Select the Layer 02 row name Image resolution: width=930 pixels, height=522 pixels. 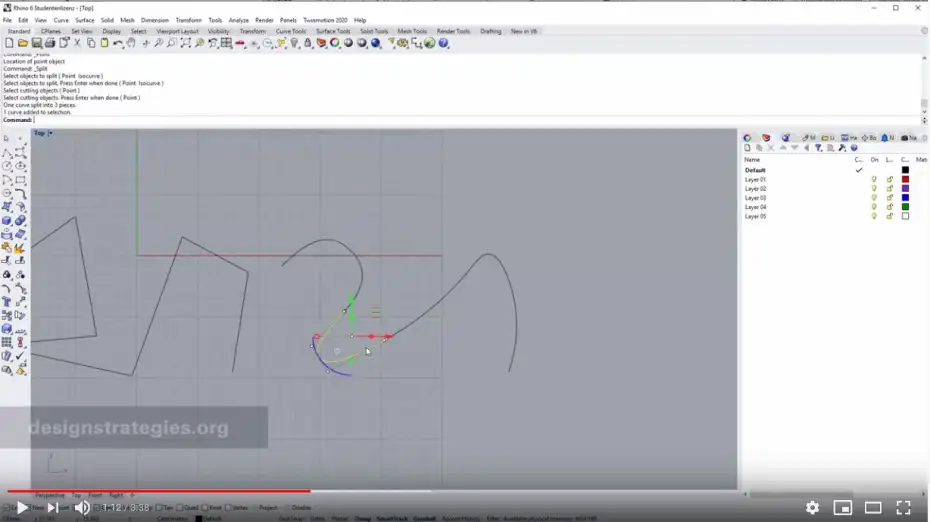(755, 189)
